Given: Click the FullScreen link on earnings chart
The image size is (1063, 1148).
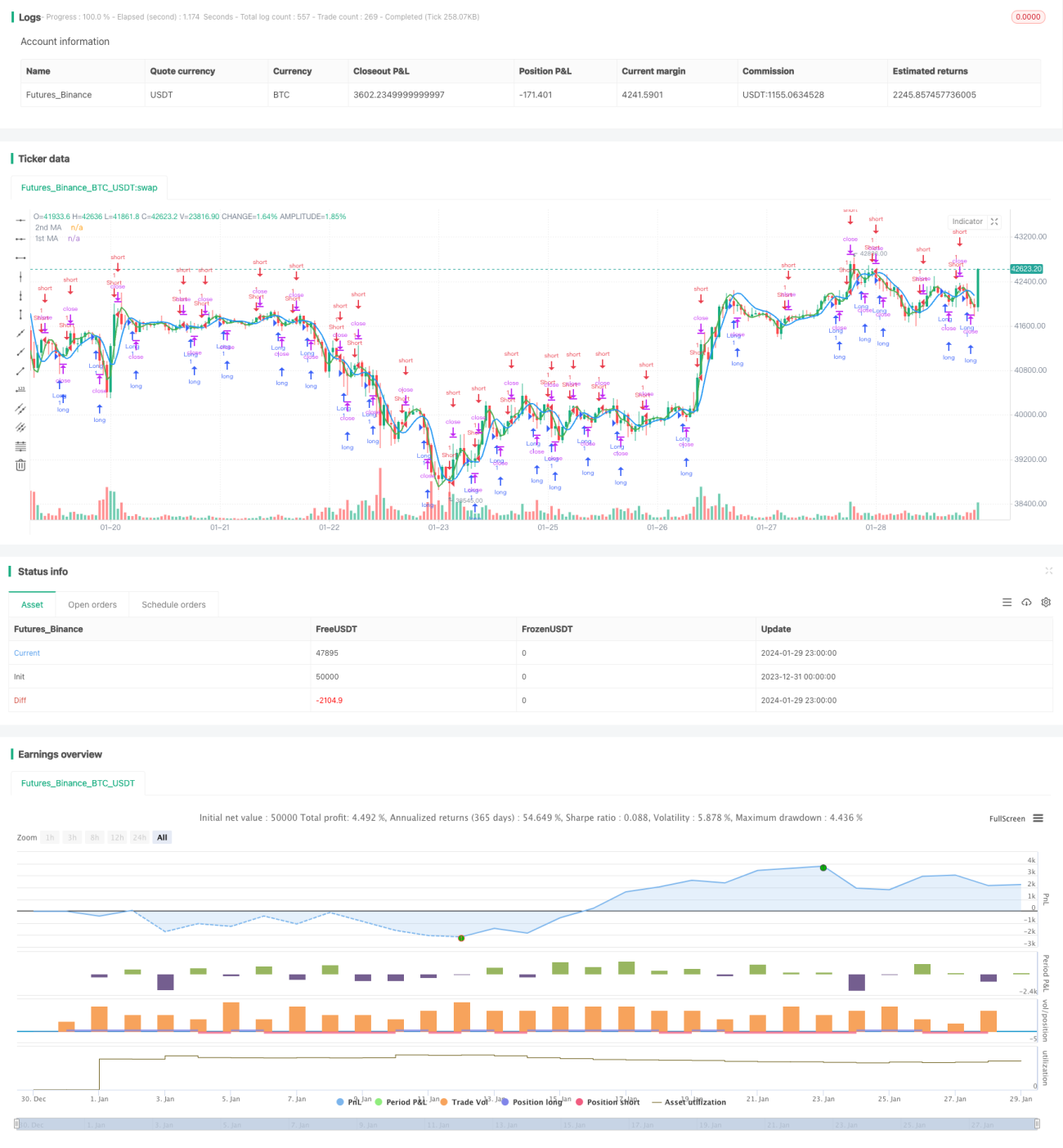Looking at the screenshot, I should point(1007,818).
